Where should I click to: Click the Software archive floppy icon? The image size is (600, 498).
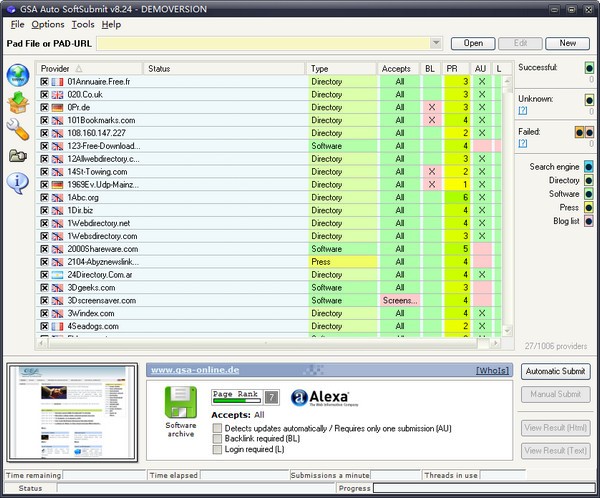(x=181, y=402)
